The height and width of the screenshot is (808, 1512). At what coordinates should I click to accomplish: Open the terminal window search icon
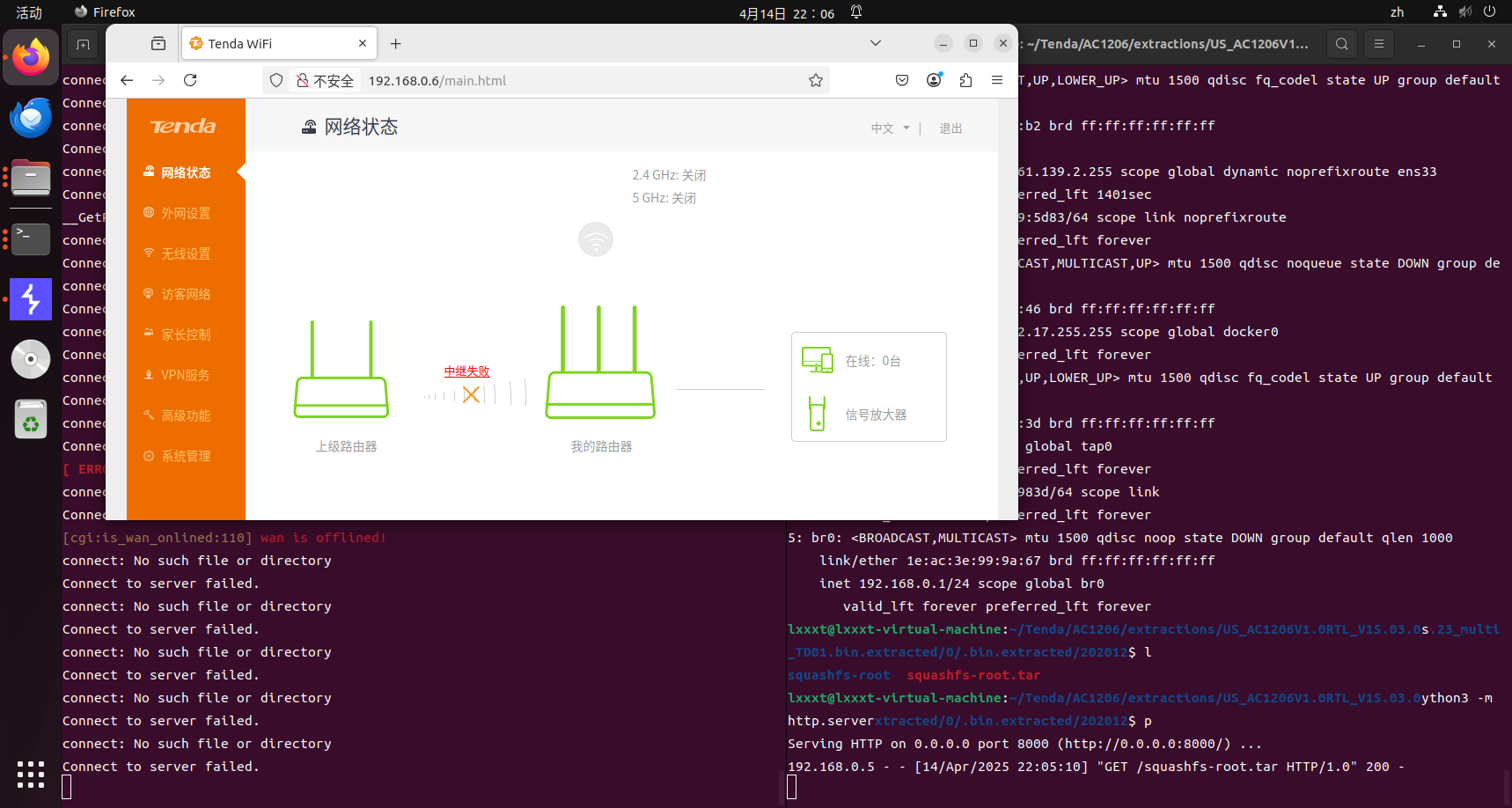[x=1341, y=44]
